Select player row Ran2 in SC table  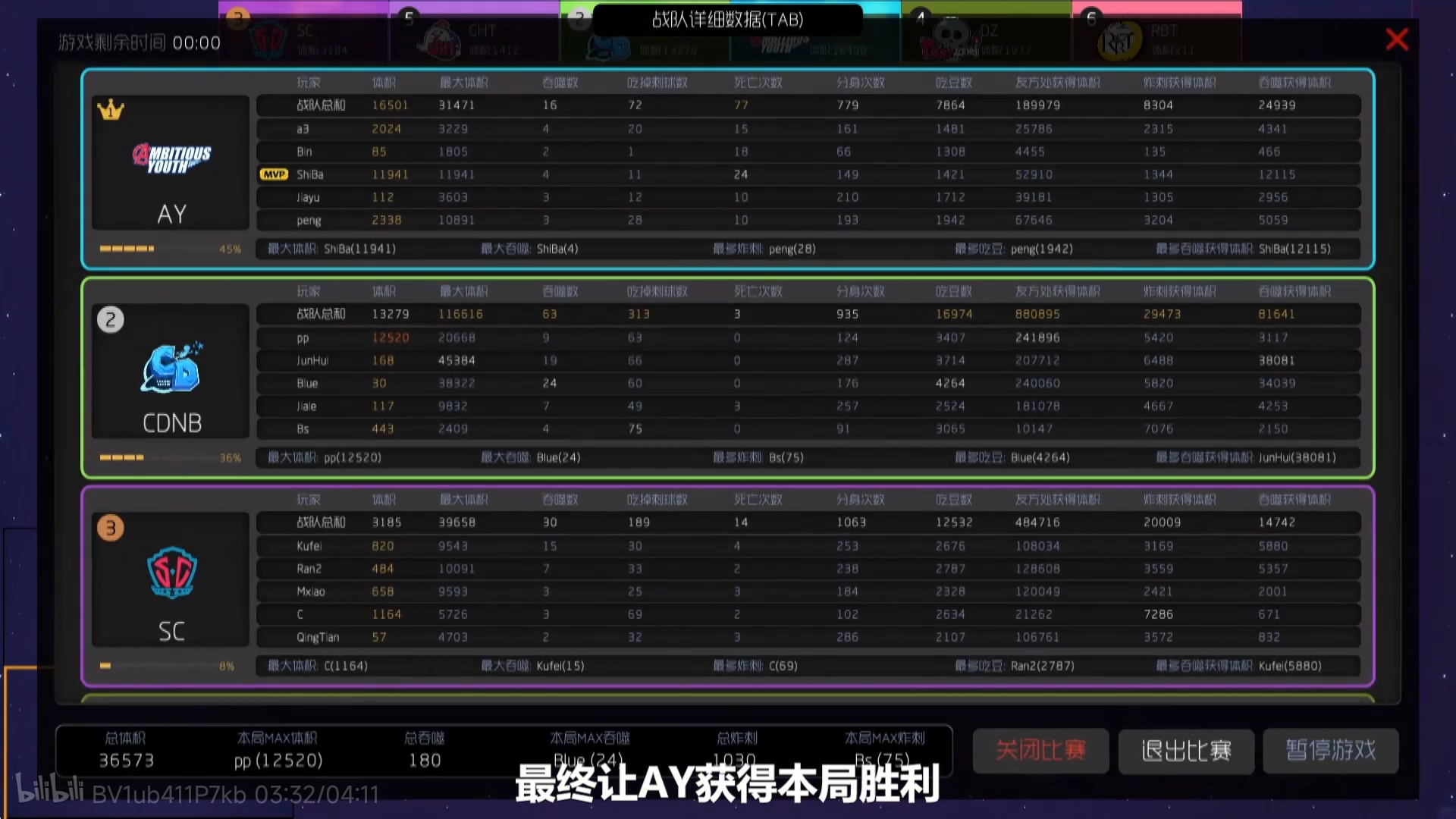pyautogui.click(x=808, y=569)
